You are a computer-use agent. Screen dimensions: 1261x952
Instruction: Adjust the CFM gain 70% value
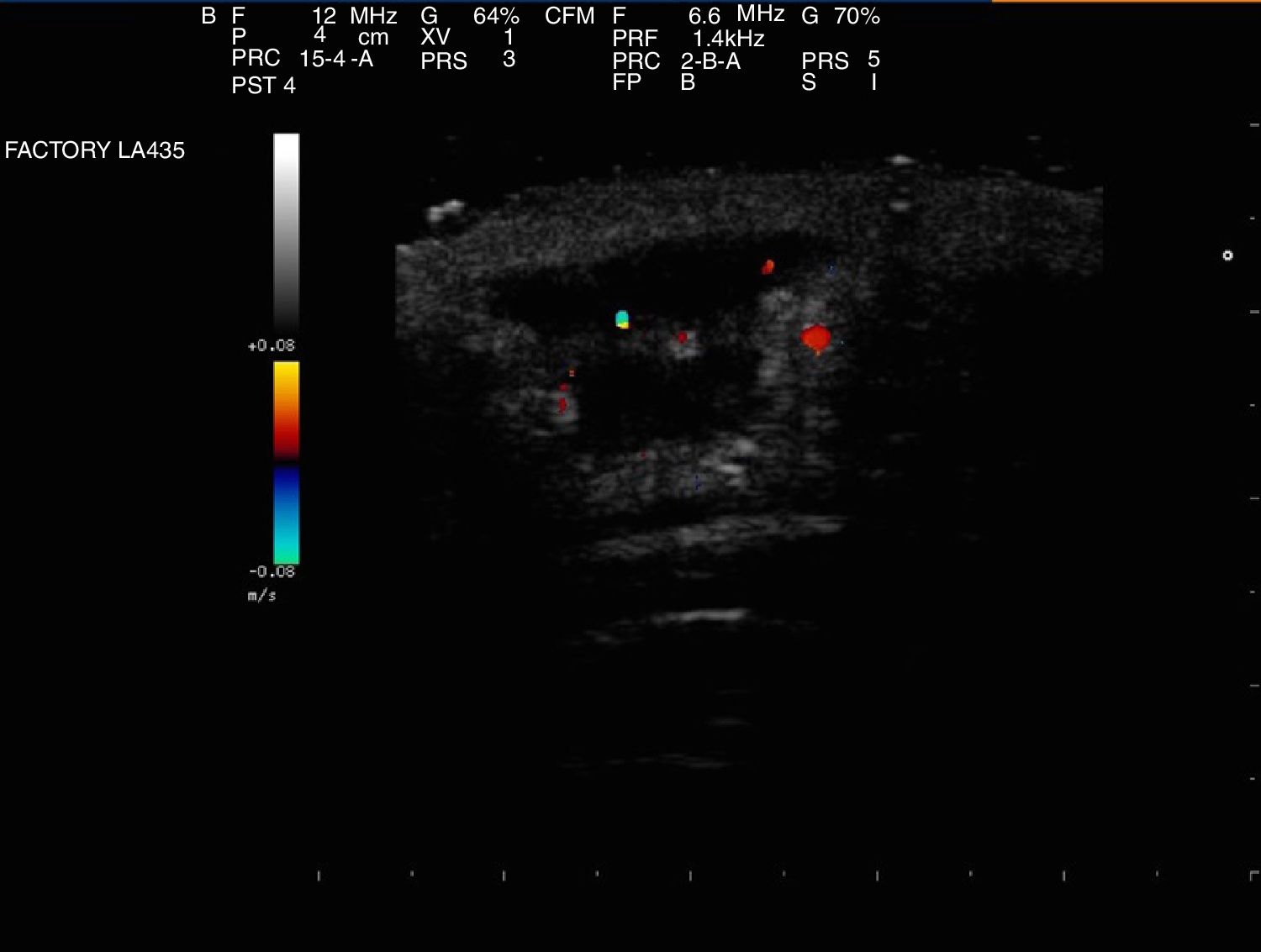(x=856, y=16)
